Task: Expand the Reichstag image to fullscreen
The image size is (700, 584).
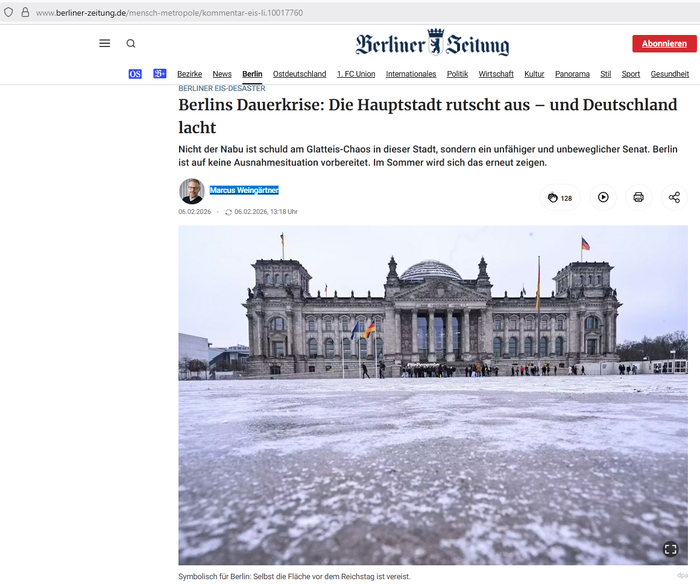Action: pos(670,549)
